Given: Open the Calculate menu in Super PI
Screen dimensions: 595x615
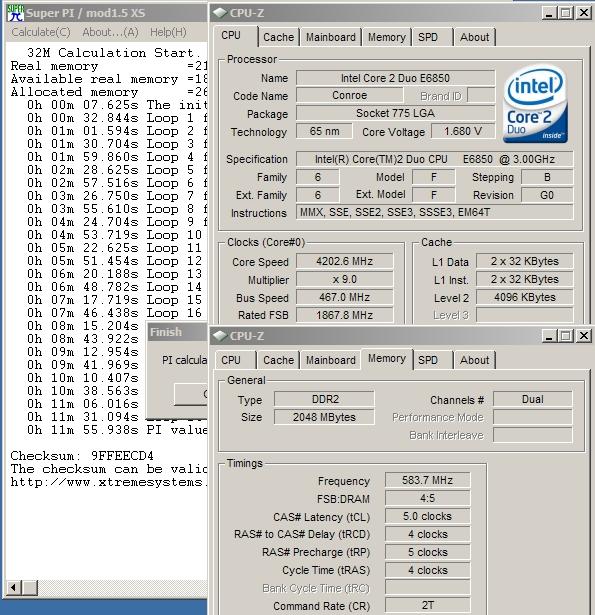Looking at the screenshot, I should coord(41,32).
